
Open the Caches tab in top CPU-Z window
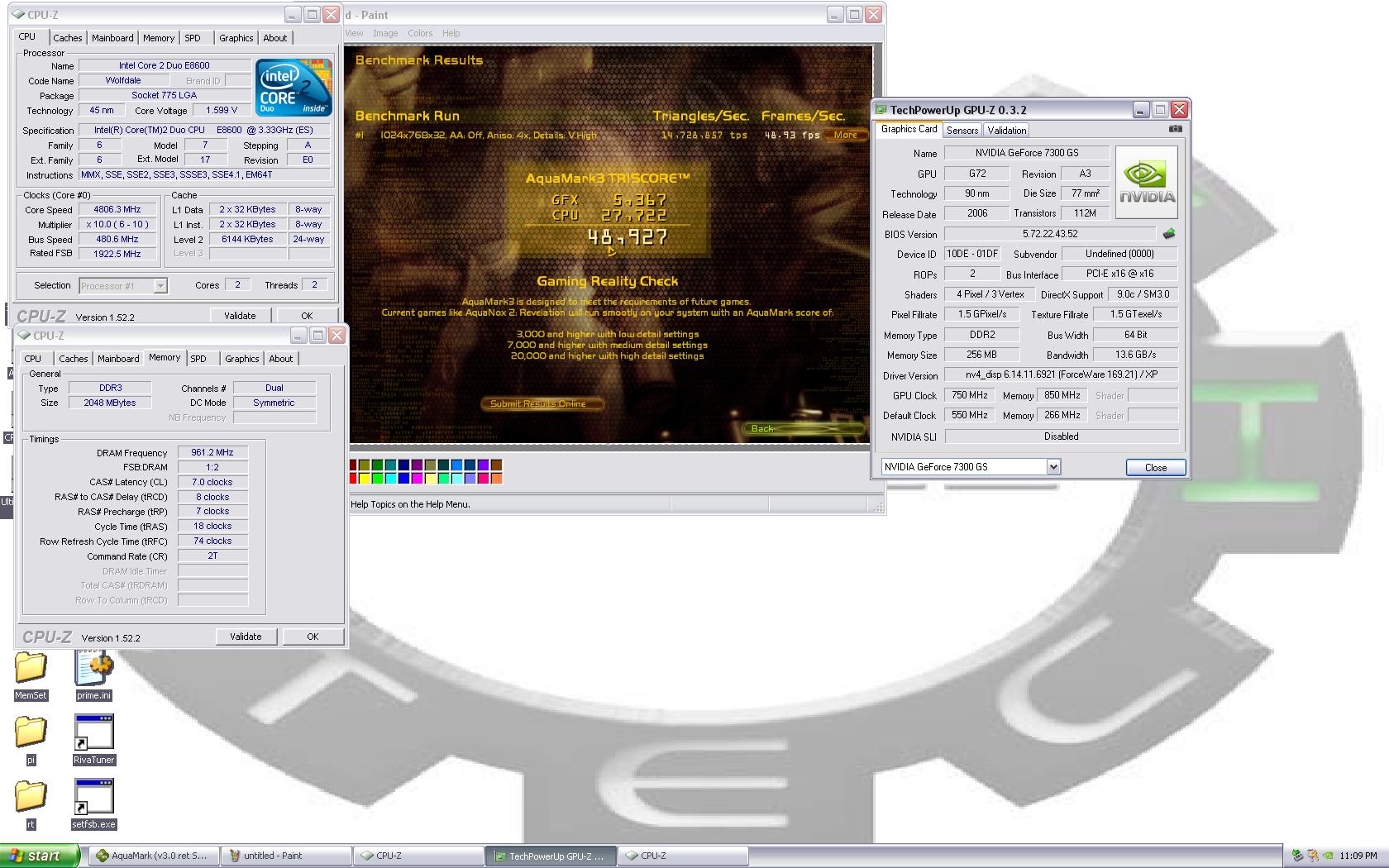67,38
